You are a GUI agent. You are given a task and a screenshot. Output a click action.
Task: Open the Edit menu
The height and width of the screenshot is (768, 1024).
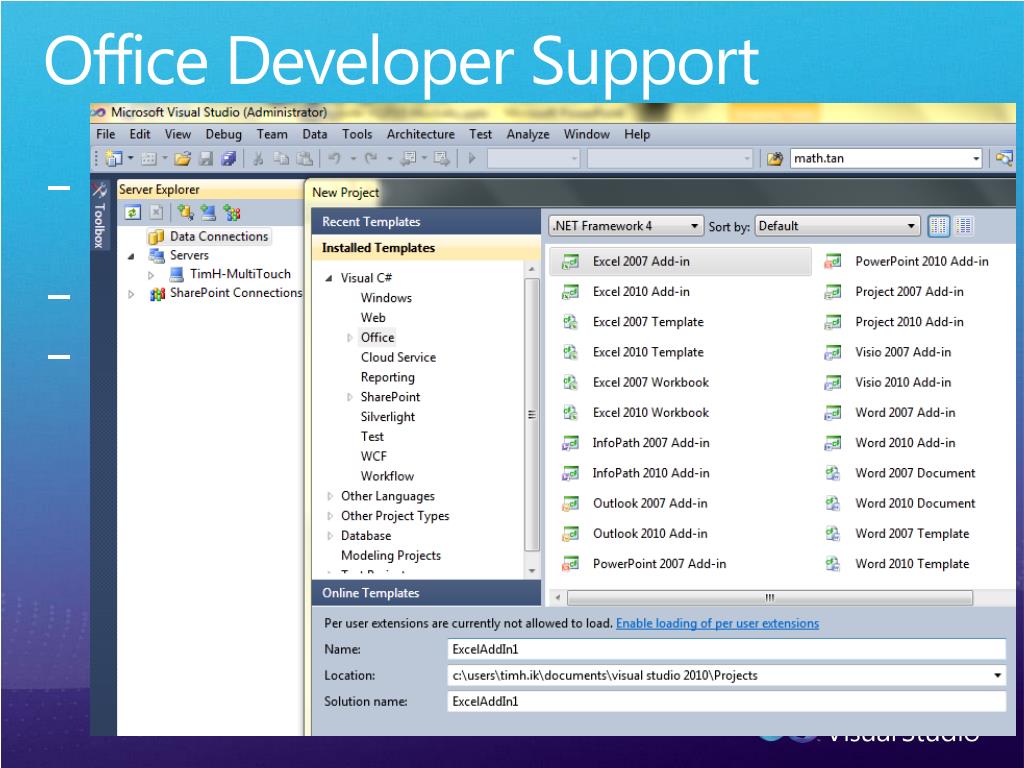[x=140, y=134]
